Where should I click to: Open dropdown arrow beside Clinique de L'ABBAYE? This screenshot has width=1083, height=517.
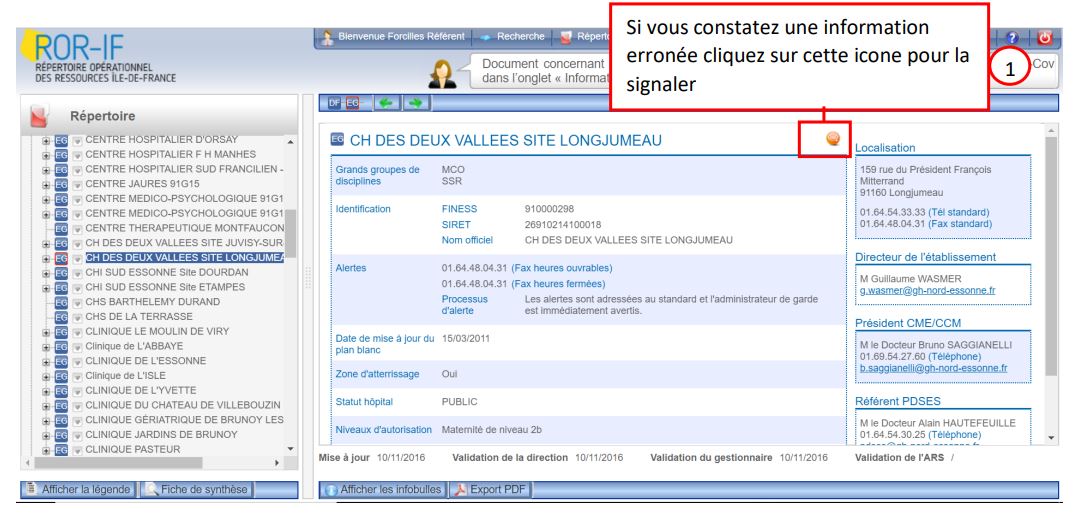[77, 345]
